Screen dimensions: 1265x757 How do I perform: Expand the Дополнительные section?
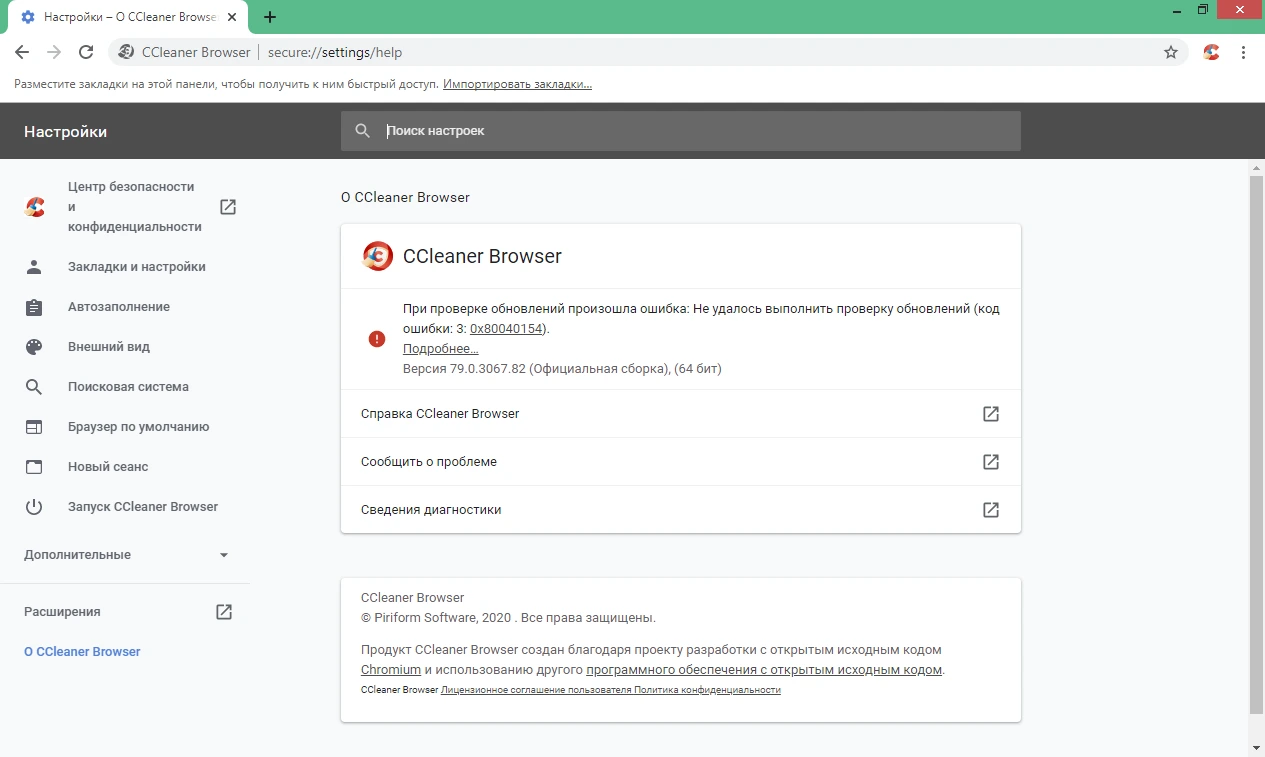coord(125,555)
